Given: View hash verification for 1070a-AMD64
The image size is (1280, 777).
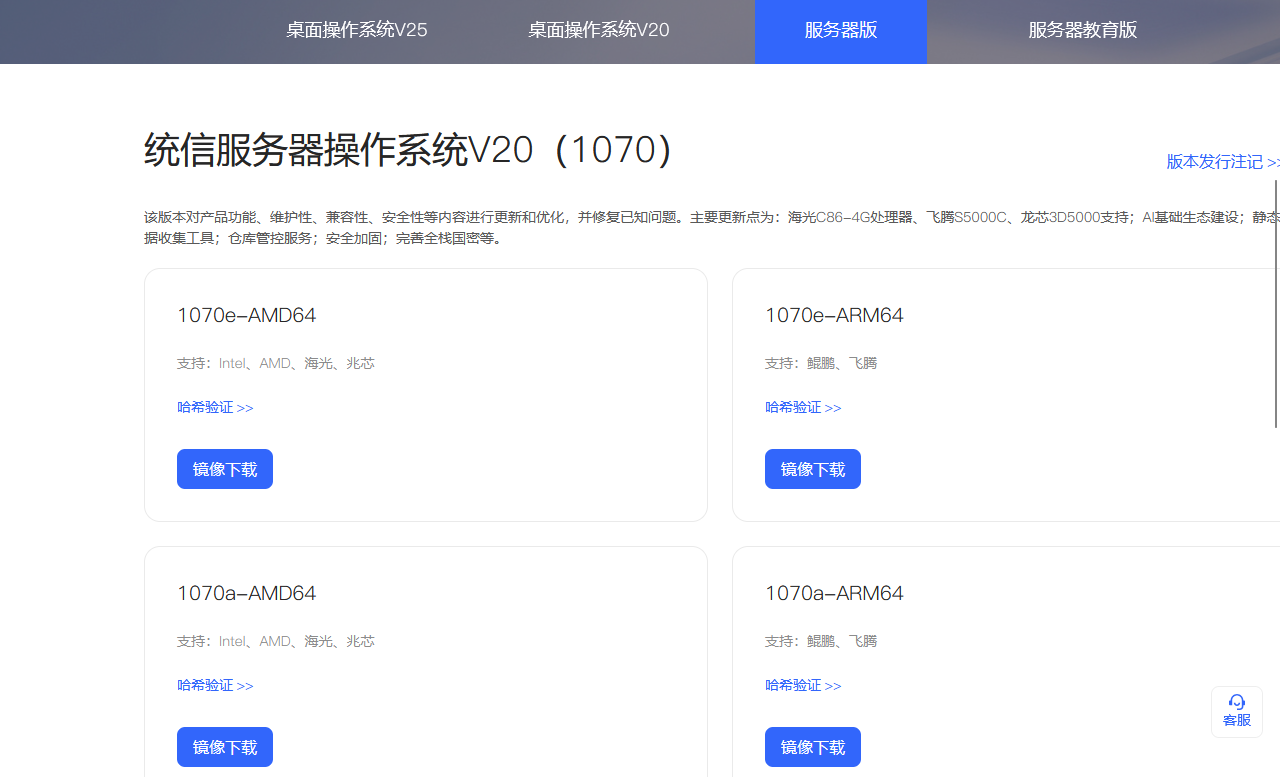Looking at the screenshot, I should pyautogui.click(x=215, y=685).
